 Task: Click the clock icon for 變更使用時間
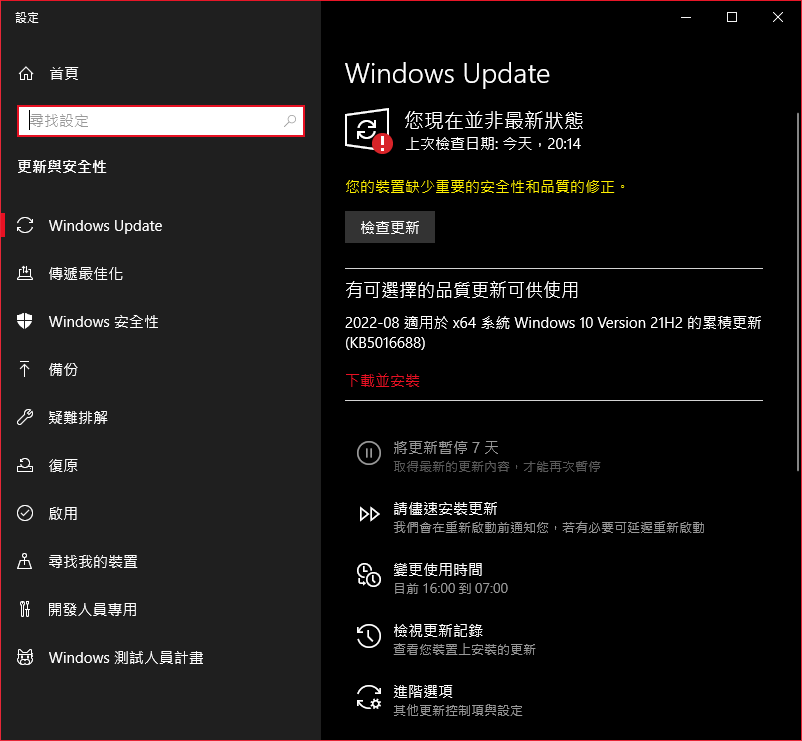coord(369,575)
